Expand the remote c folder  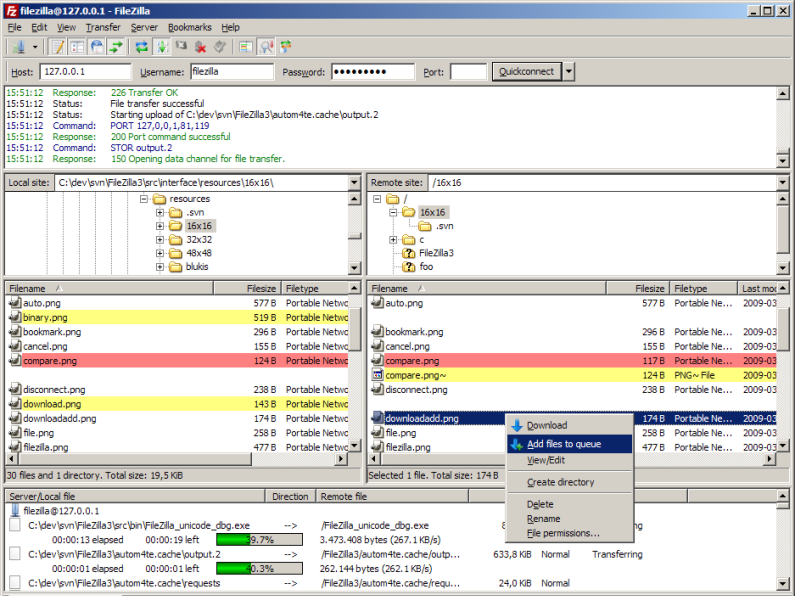coord(393,240)
